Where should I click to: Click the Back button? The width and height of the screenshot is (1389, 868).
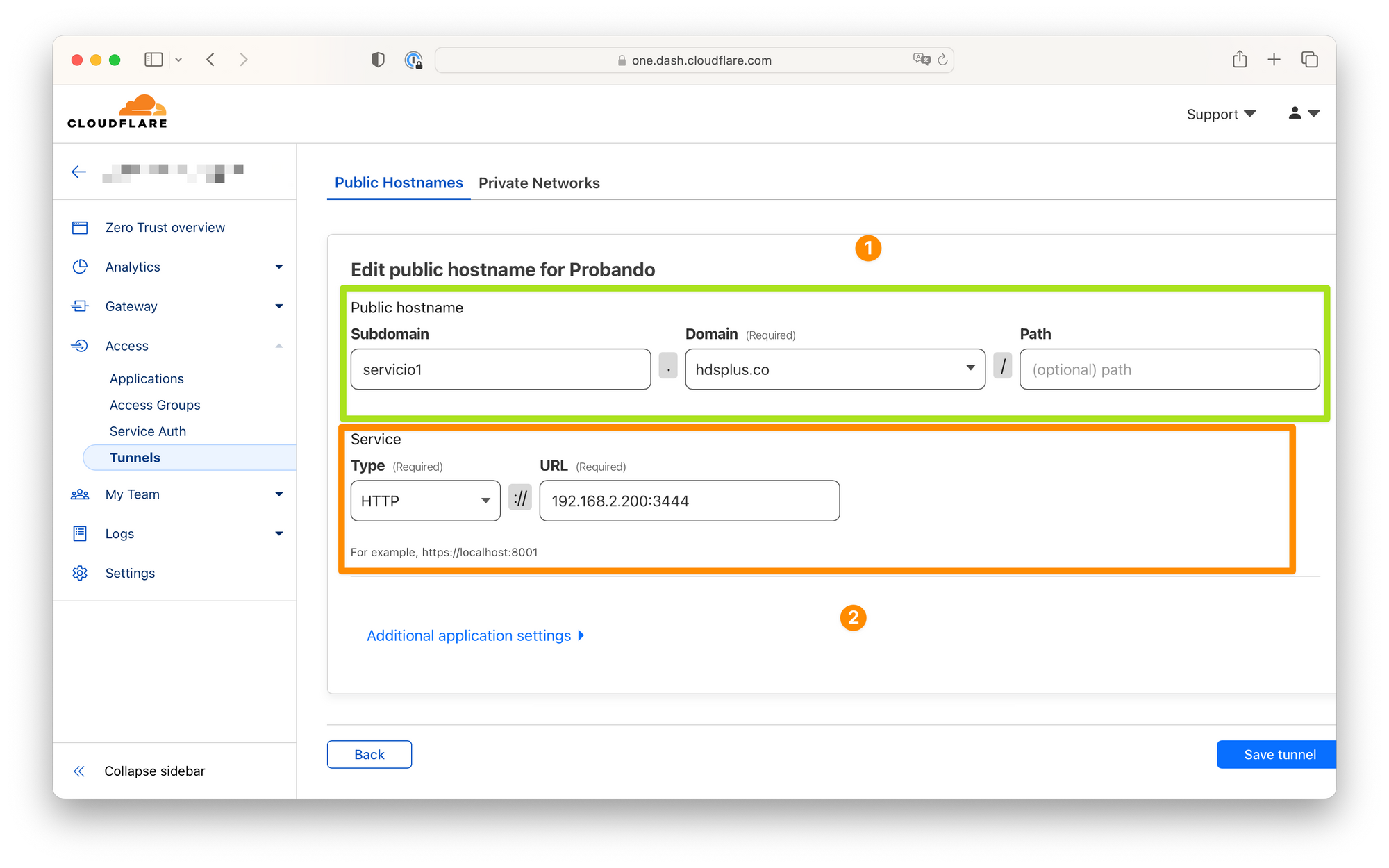pyautogui.click(x=369, y=754)
